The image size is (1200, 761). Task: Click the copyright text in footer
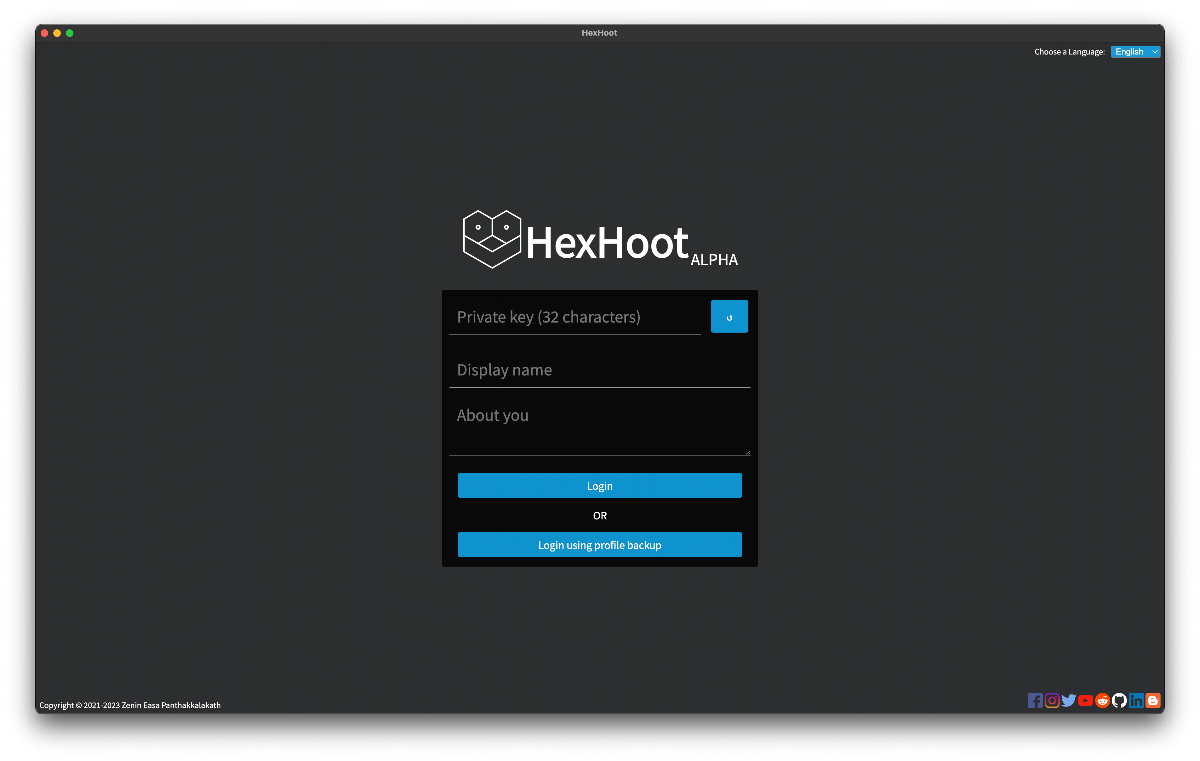click(130, 706)
